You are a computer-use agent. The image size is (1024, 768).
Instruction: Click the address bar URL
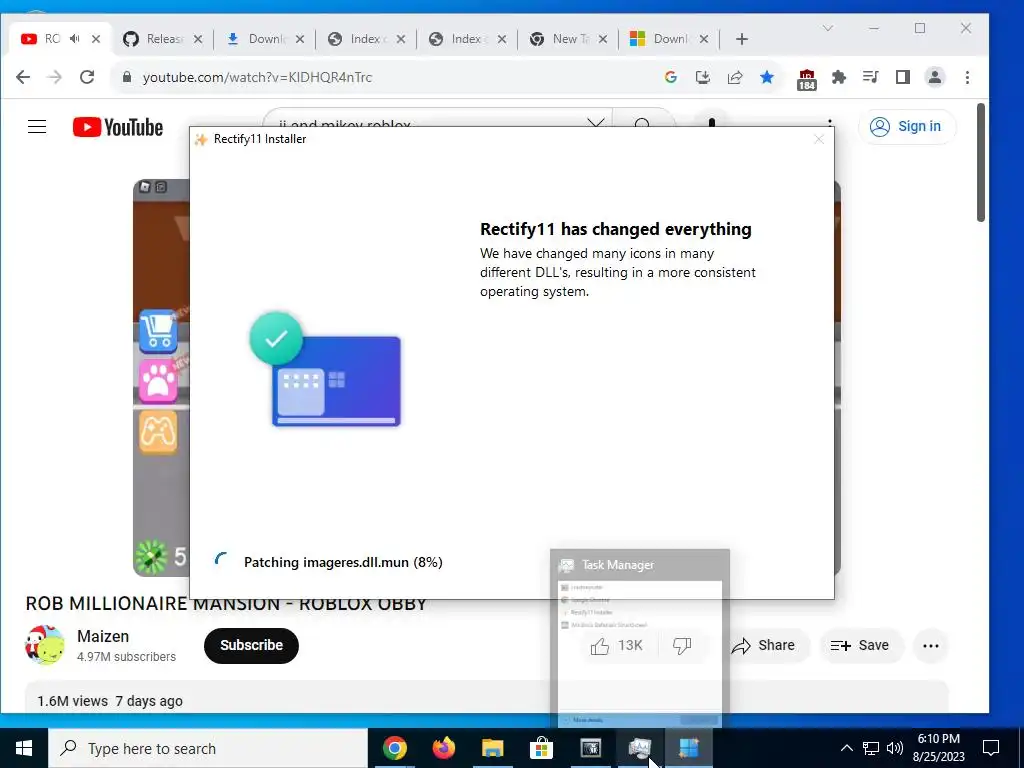pyautogui.click(x=257, y=77)
